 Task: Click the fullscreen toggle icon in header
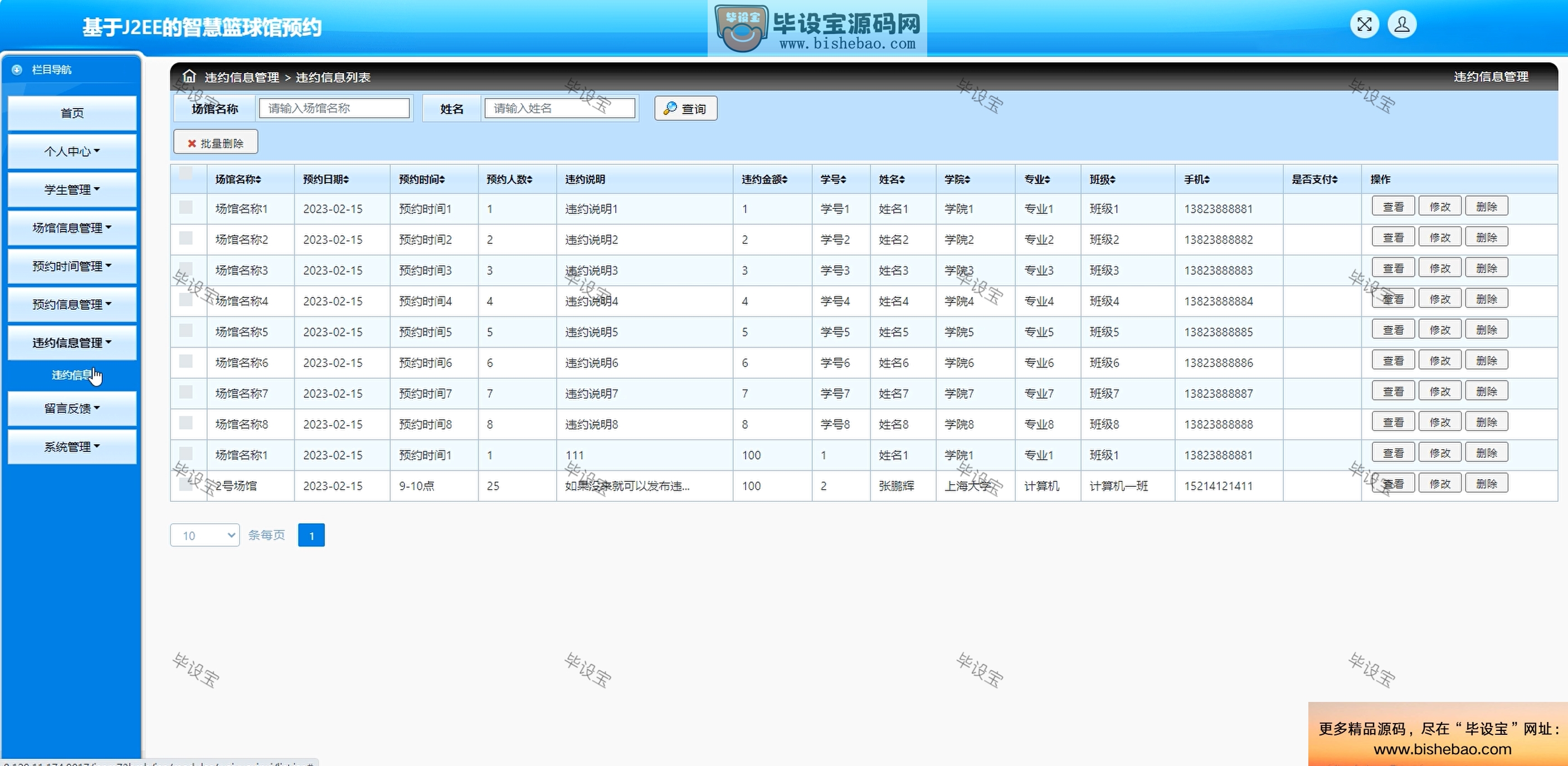tap(1364, 25)
